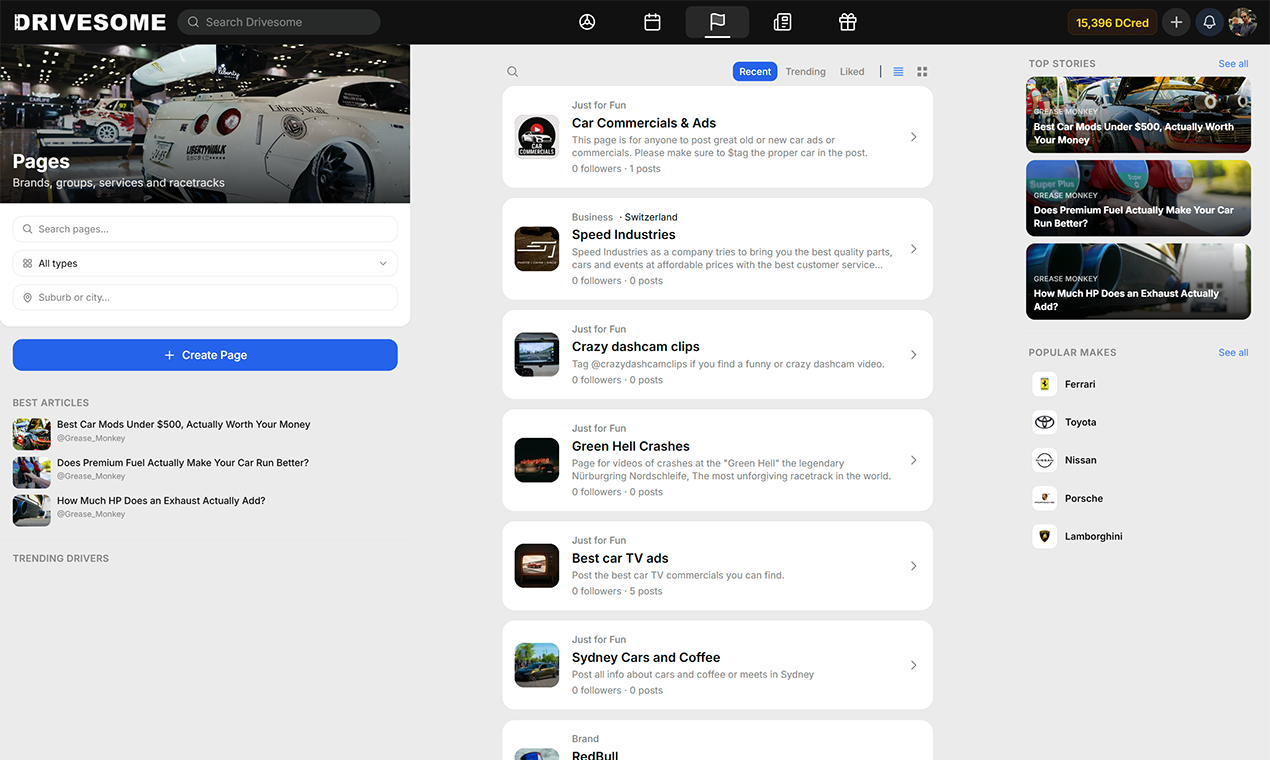Click the Switzerland location label
Screen dimensions: 1270x760
click(651, 217)
